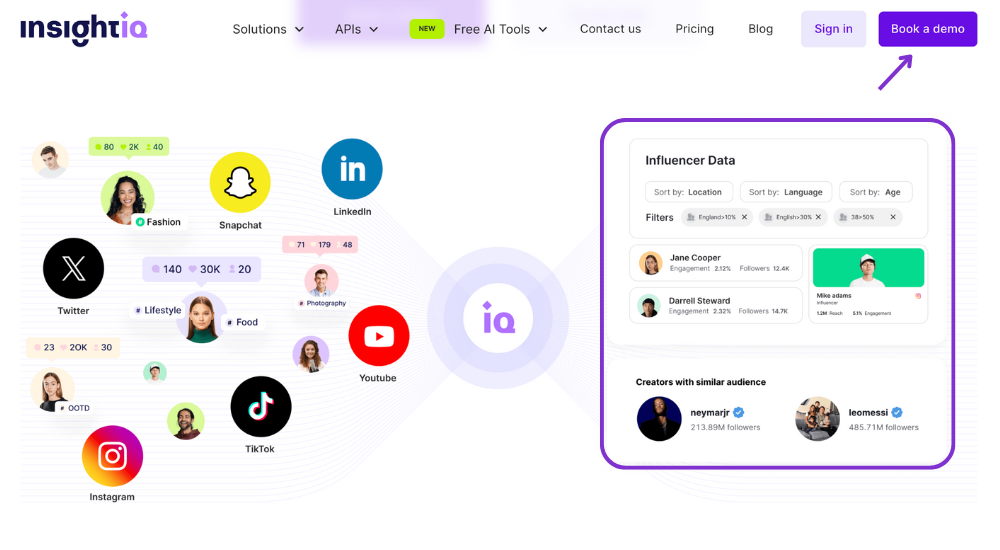Image resolution: width=1000 pixels, height=550 pixels.
Task: Click Creators with similar audience heading
Action: (x=700, y=382)
